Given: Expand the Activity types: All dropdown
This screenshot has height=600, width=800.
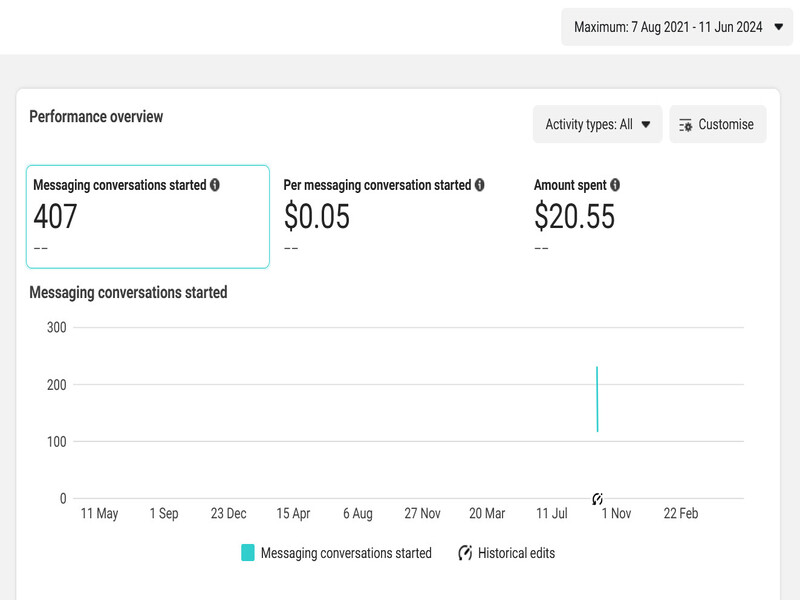Looking at the screenshot, I should (589, 125).
